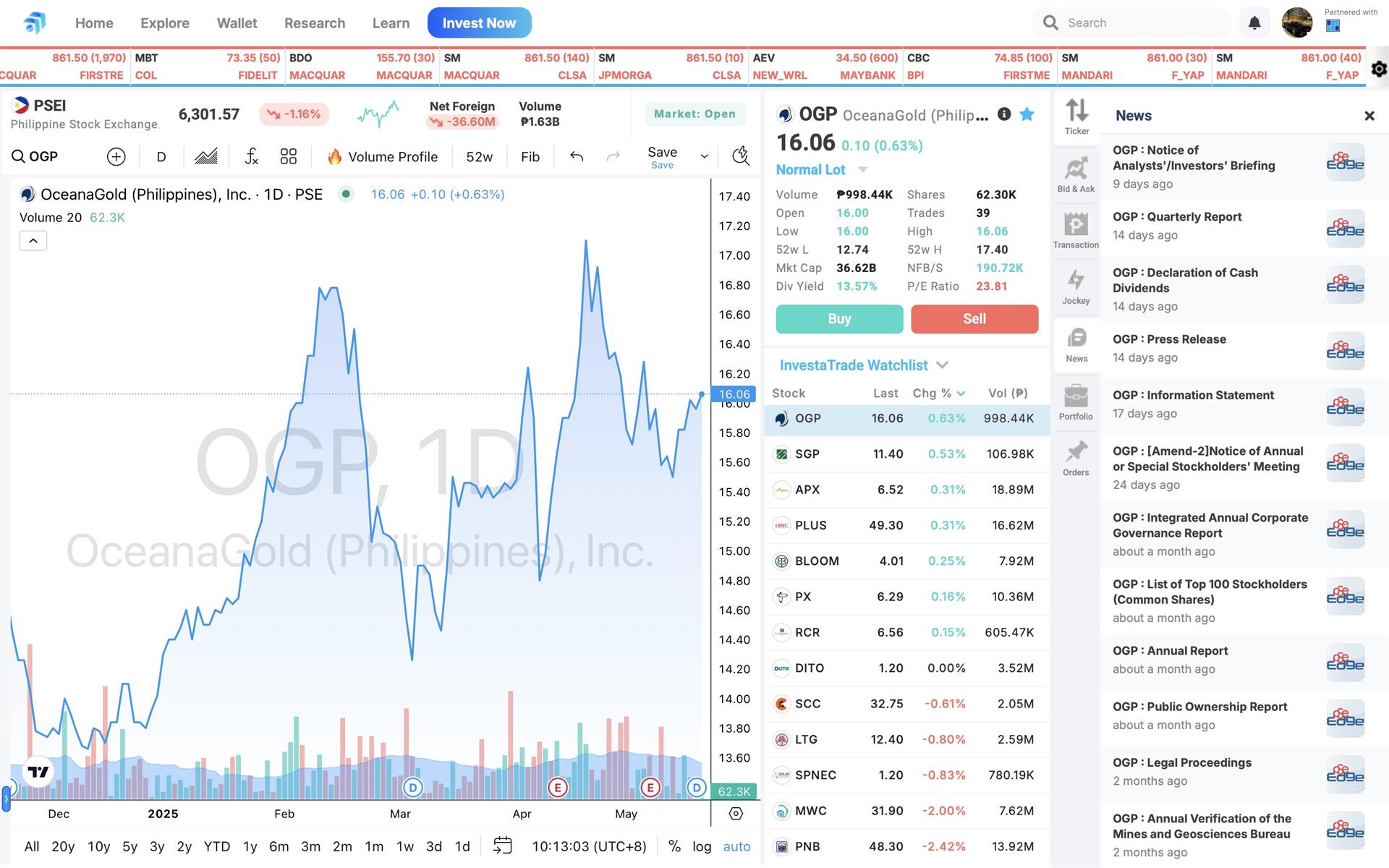Undo last chart action
The image size is (1389, 868).
tap(577, 156)
